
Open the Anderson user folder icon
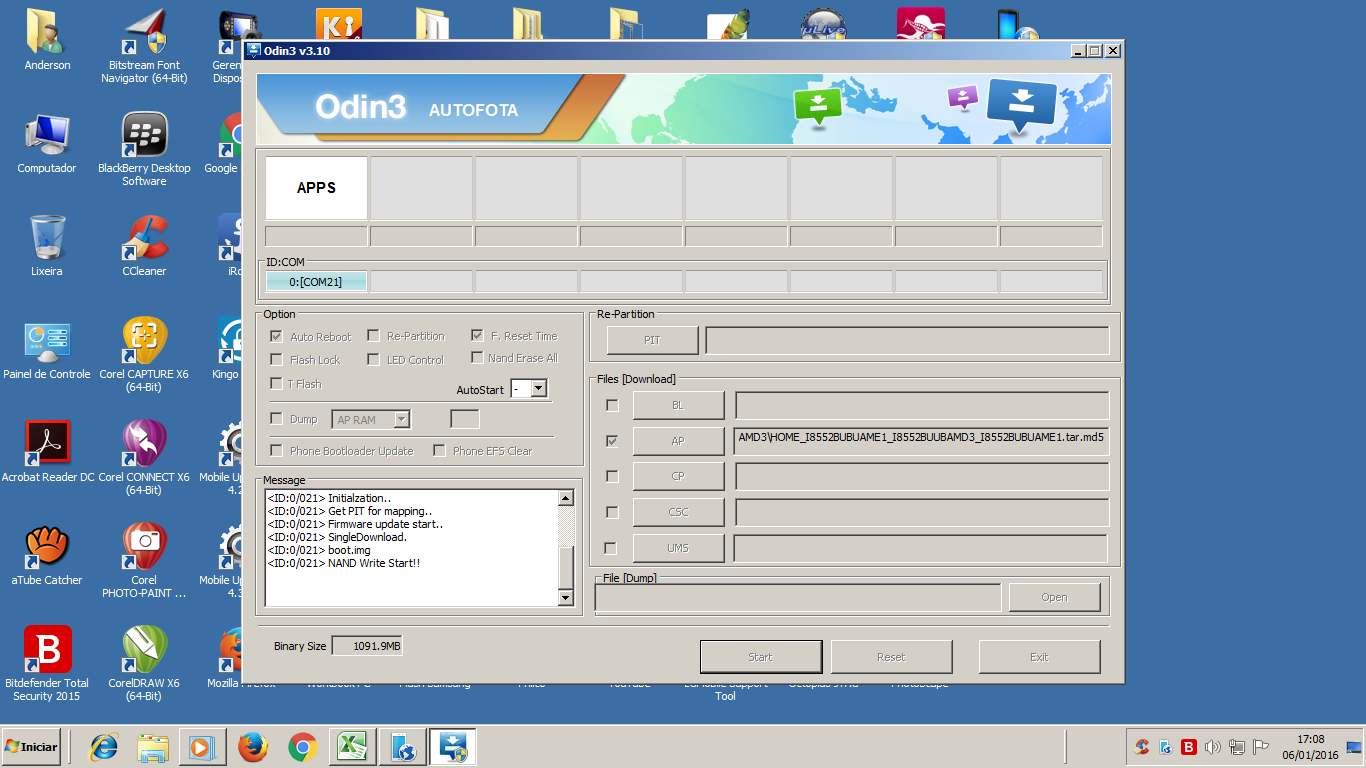tap(47, 40)
